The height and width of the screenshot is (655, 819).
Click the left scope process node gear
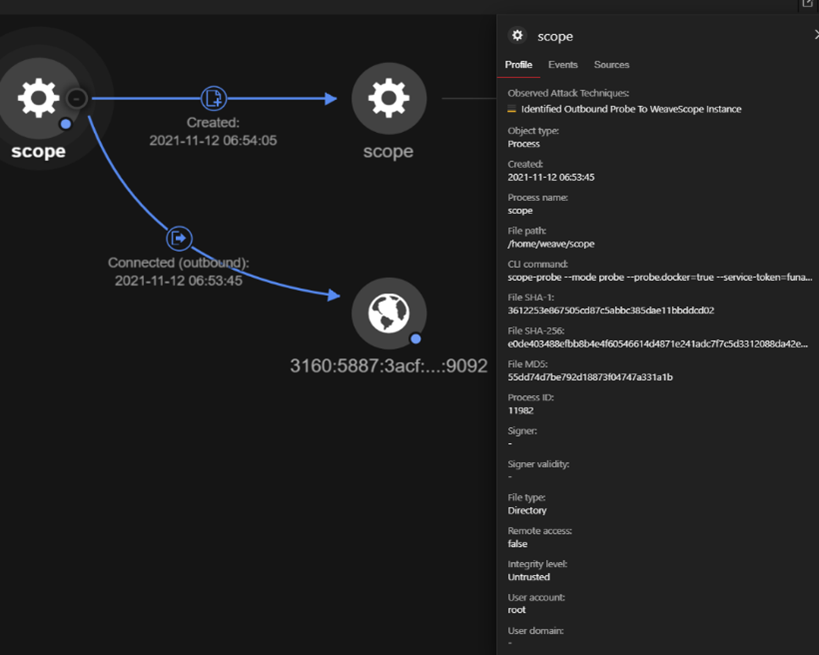point(38,98)
